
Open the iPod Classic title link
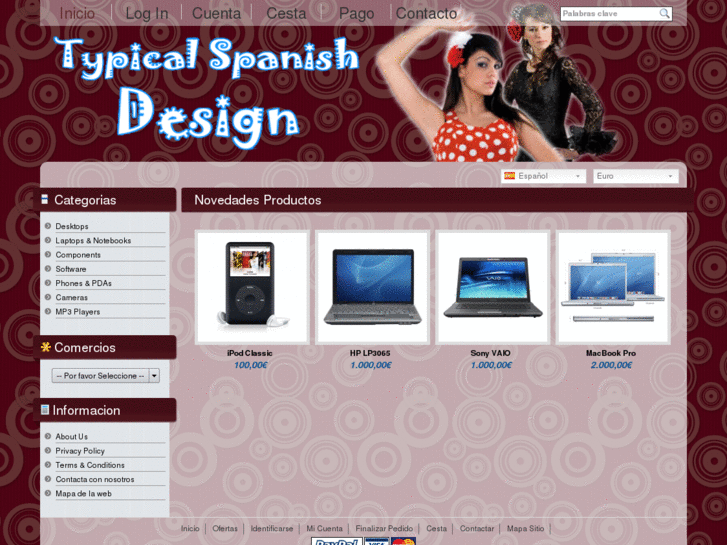(x=250, y=353)
